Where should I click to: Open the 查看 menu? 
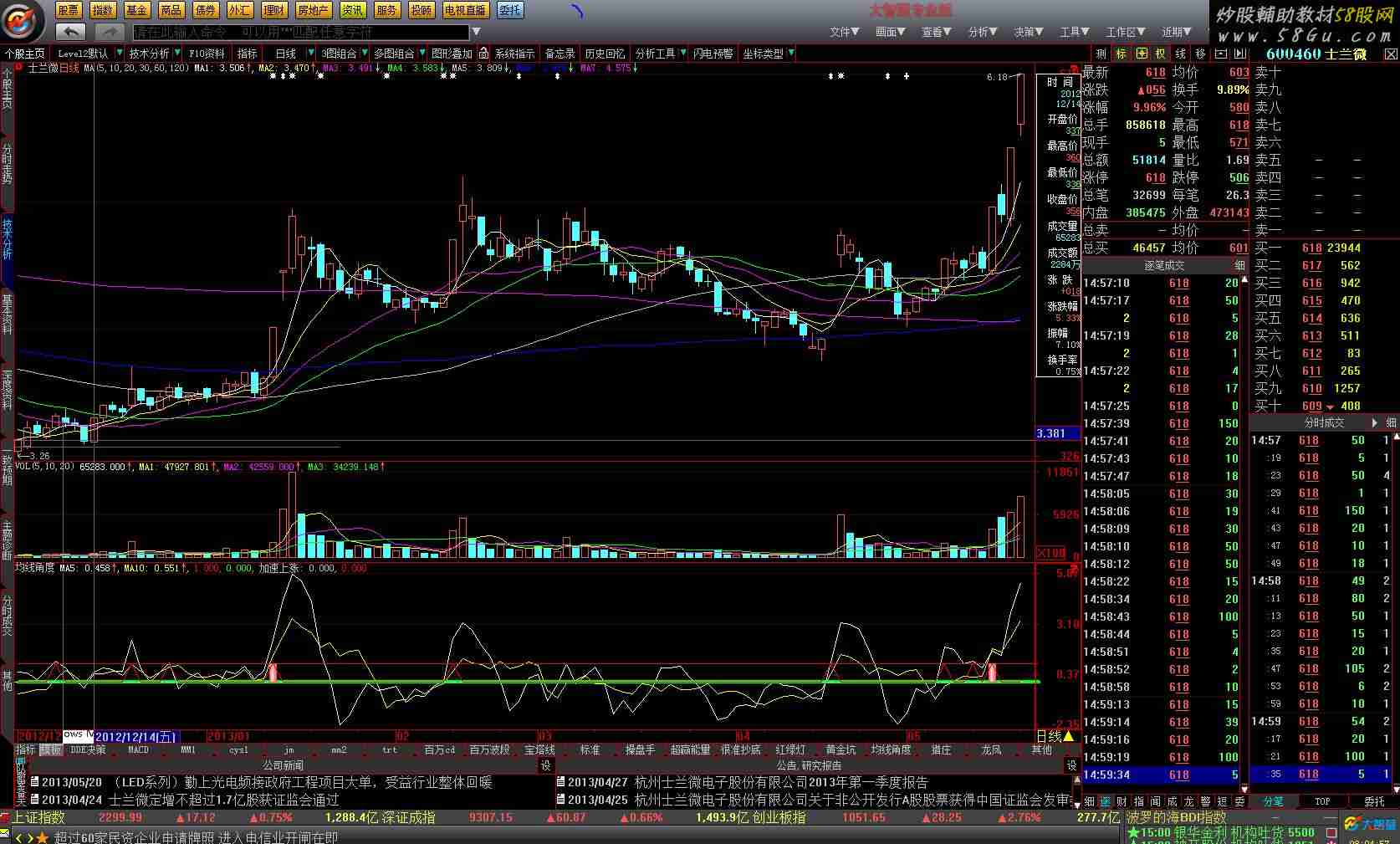[x=936, y=32]
